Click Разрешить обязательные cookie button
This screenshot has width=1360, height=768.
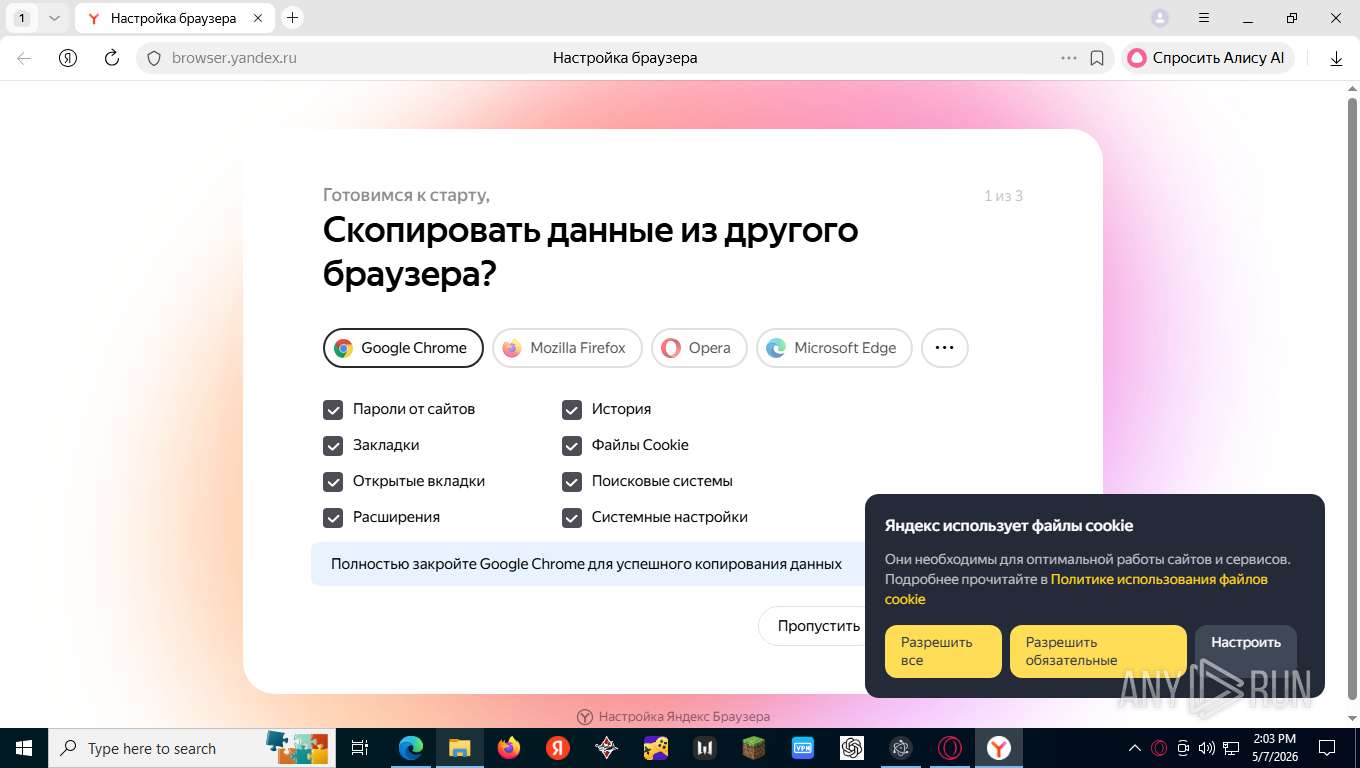point(1098,652)
